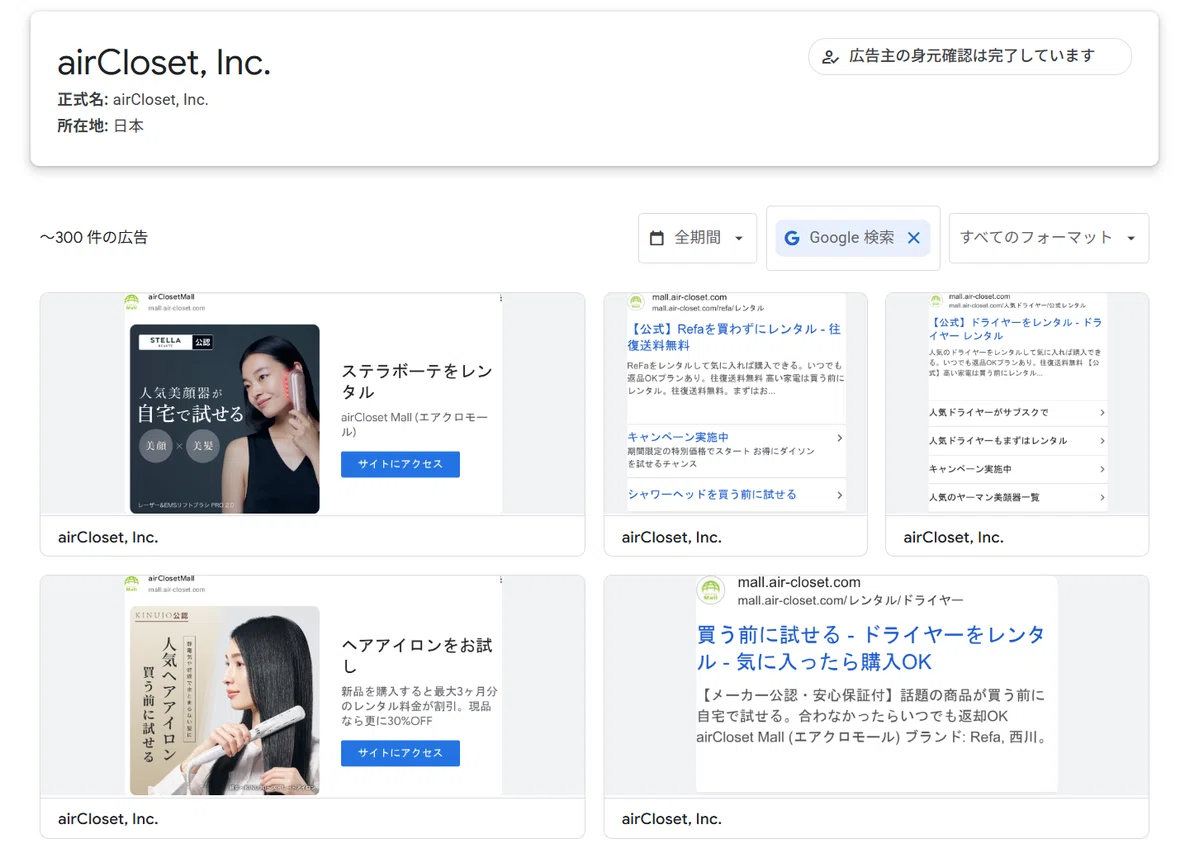Viewport: 1200px width, 853px height.
Task: Click airCloset, Inc. label under Refa ad
Action: tap(672, 537)
